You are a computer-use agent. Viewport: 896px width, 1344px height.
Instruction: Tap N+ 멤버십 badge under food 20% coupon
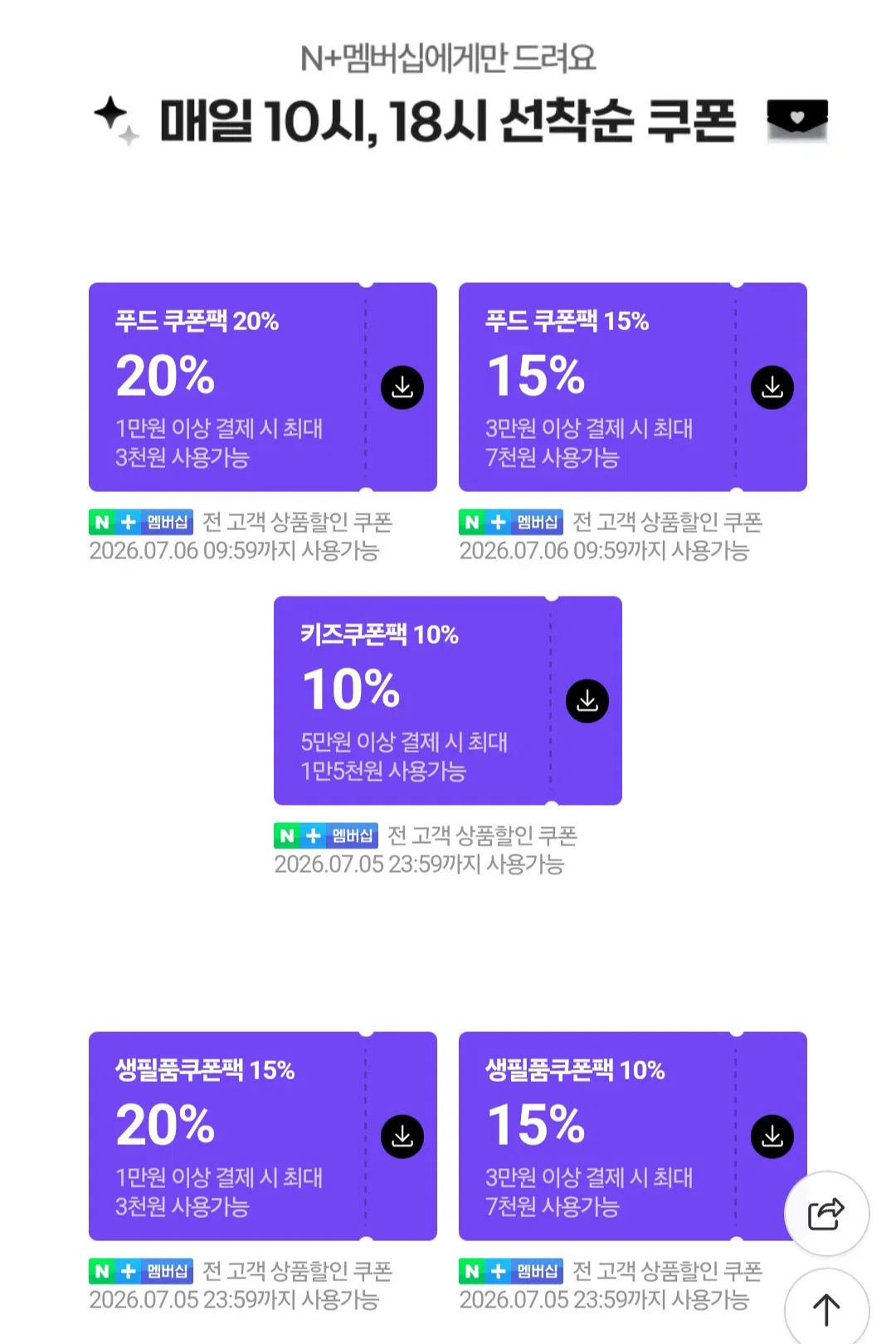coord(141,522)
